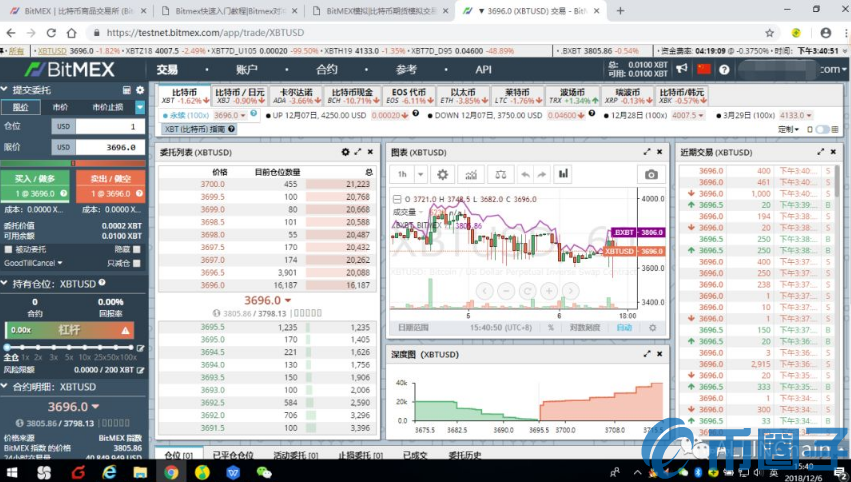Bookmark page with star icon in address bar

(x=770, y=33)
